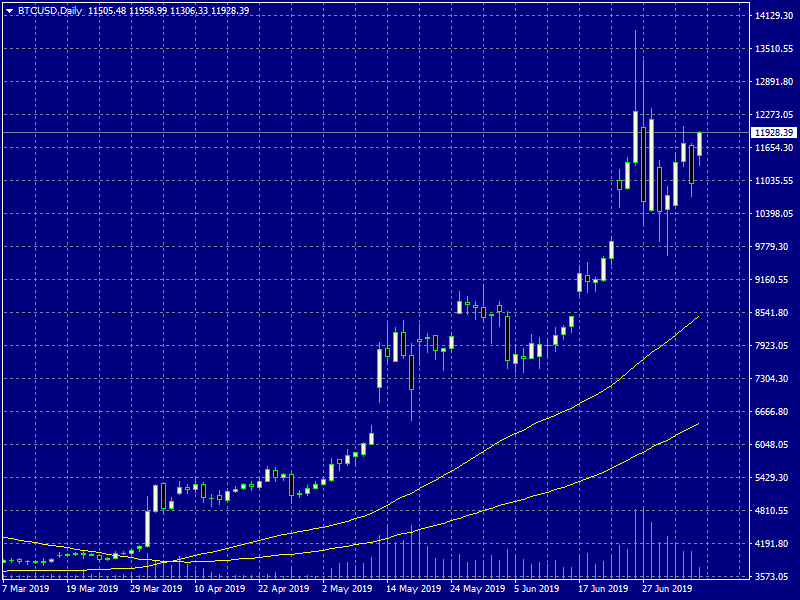Select the 5 Jun 2019 date label

(x=537, y=589)
